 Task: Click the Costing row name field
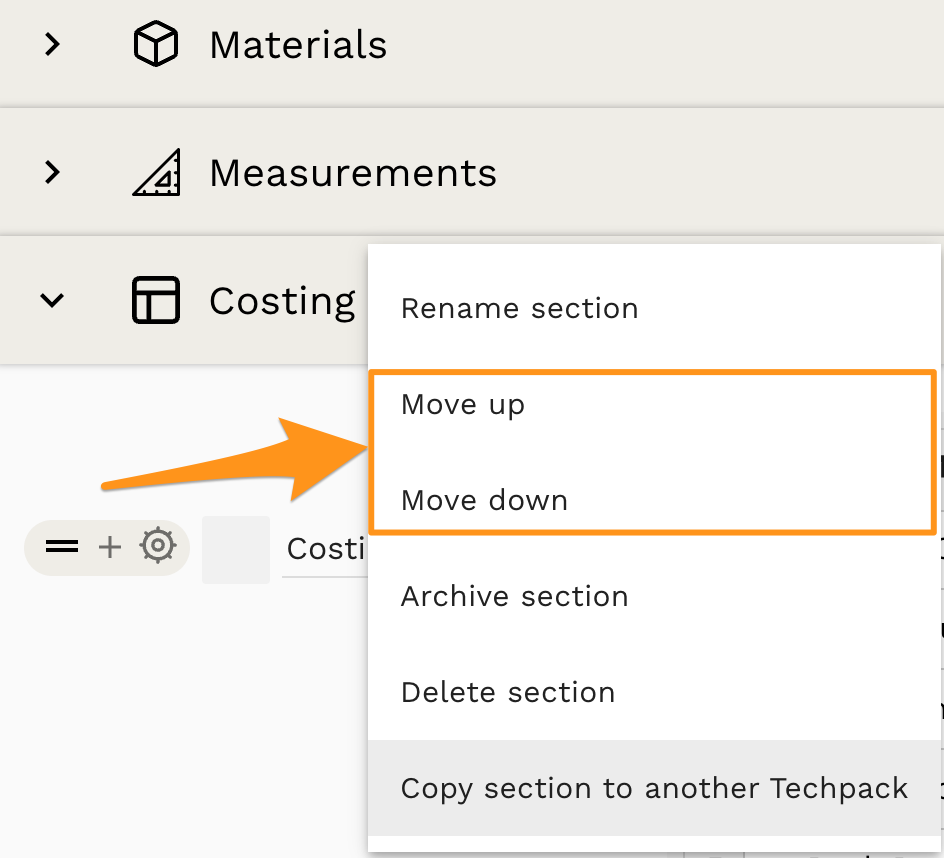coord(325,549)
